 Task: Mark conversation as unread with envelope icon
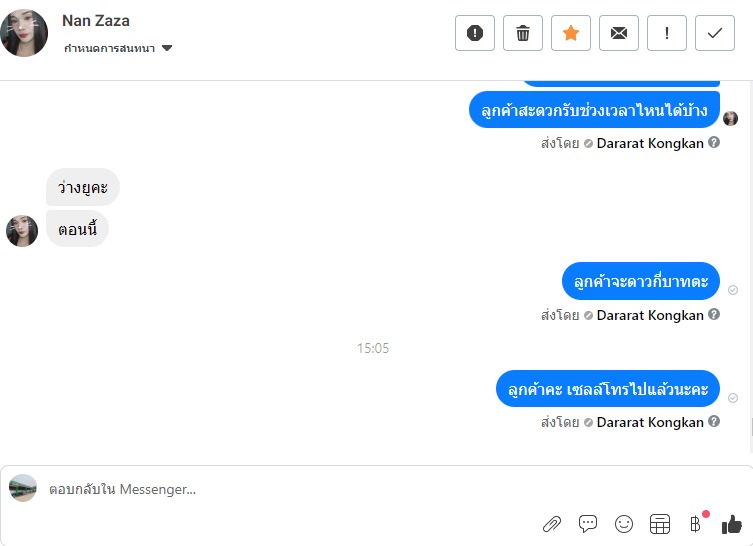tap(619, 33)
